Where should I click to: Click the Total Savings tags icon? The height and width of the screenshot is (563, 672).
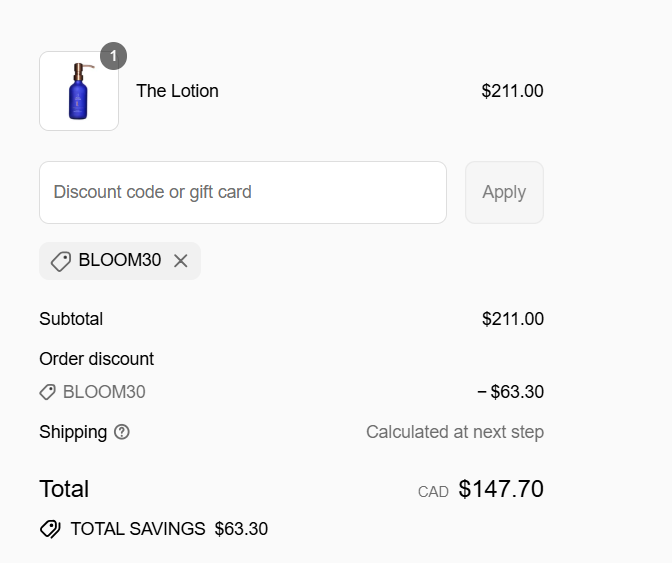[51, 529]
